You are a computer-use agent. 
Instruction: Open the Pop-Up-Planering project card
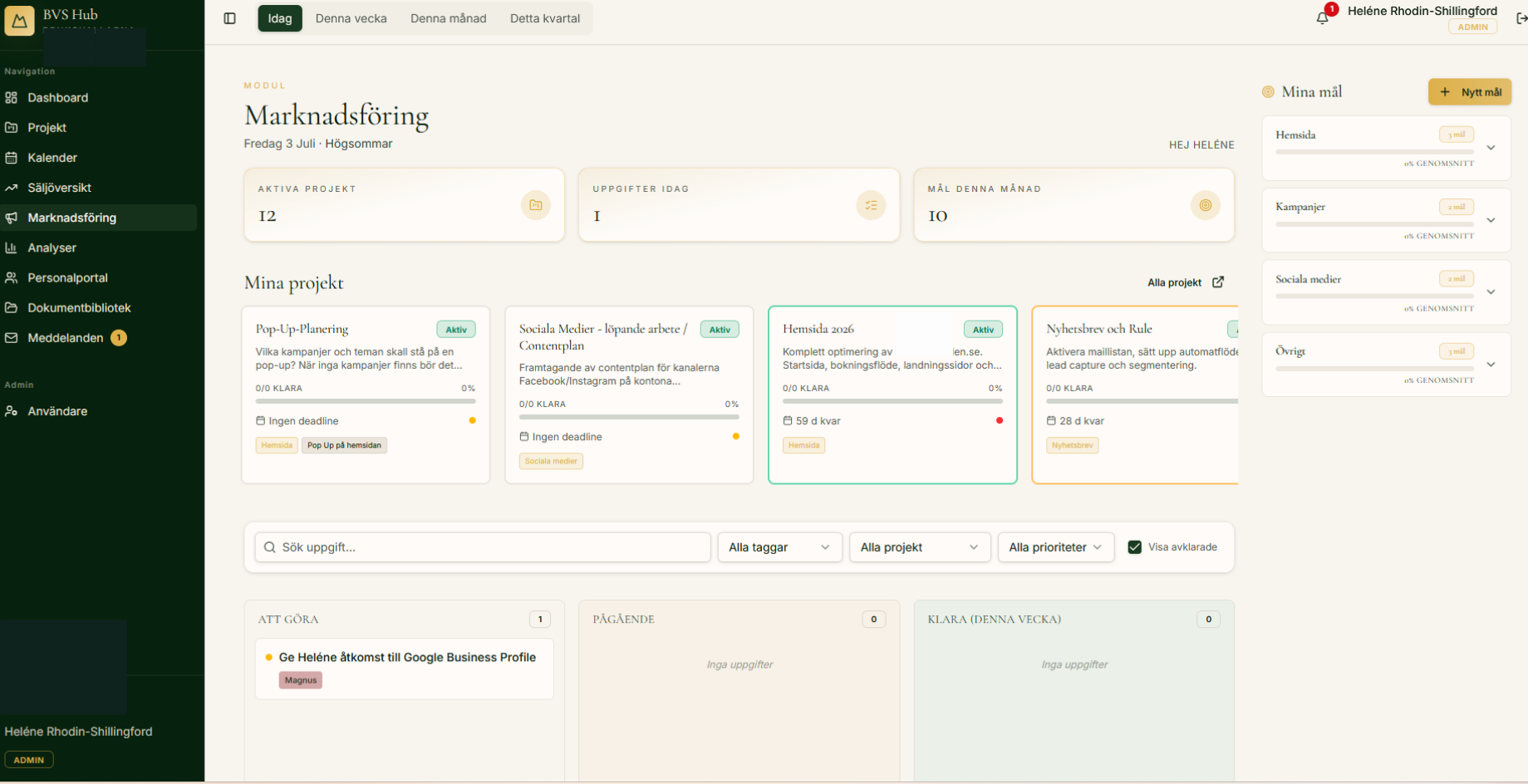coord(366,394)
